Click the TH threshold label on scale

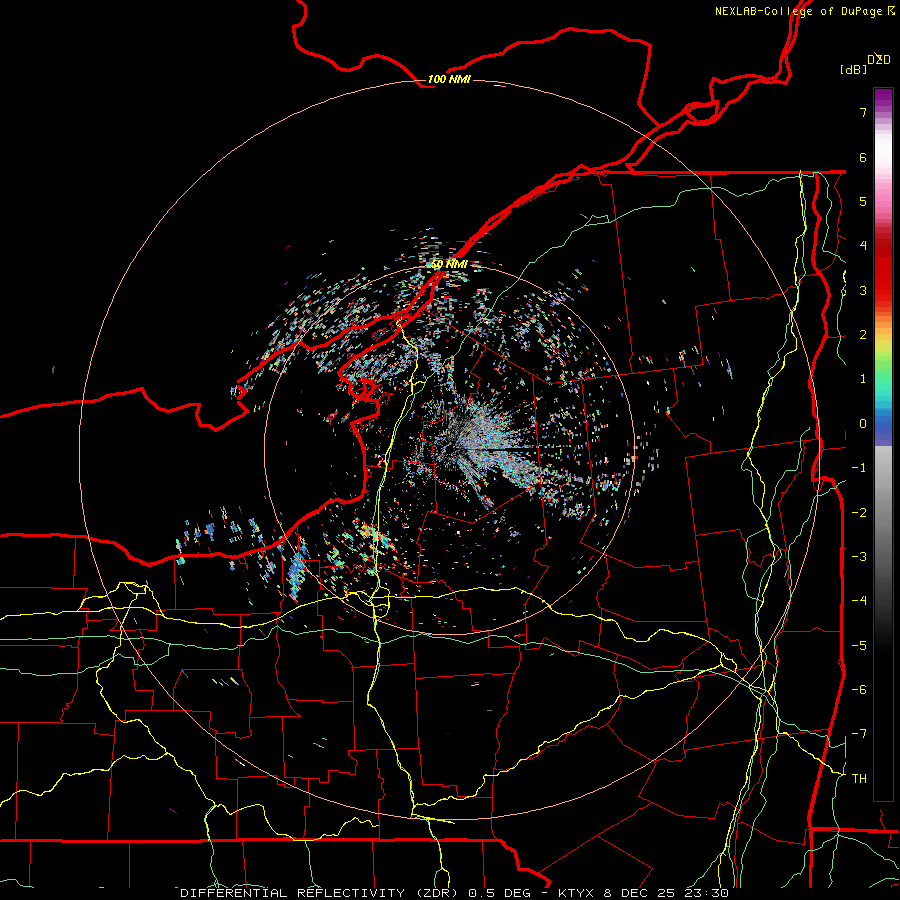[859, 779]
